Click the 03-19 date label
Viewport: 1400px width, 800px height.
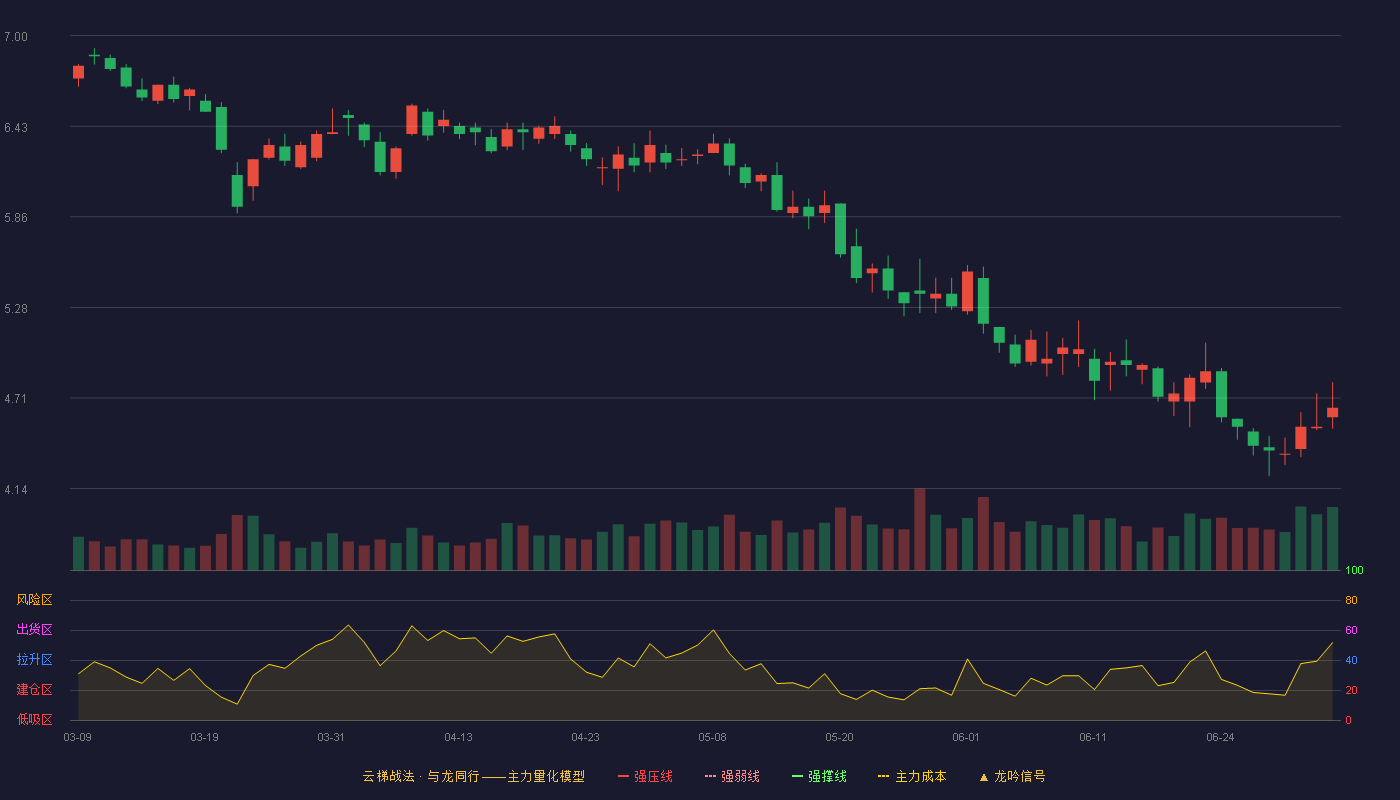pos(204,737)
